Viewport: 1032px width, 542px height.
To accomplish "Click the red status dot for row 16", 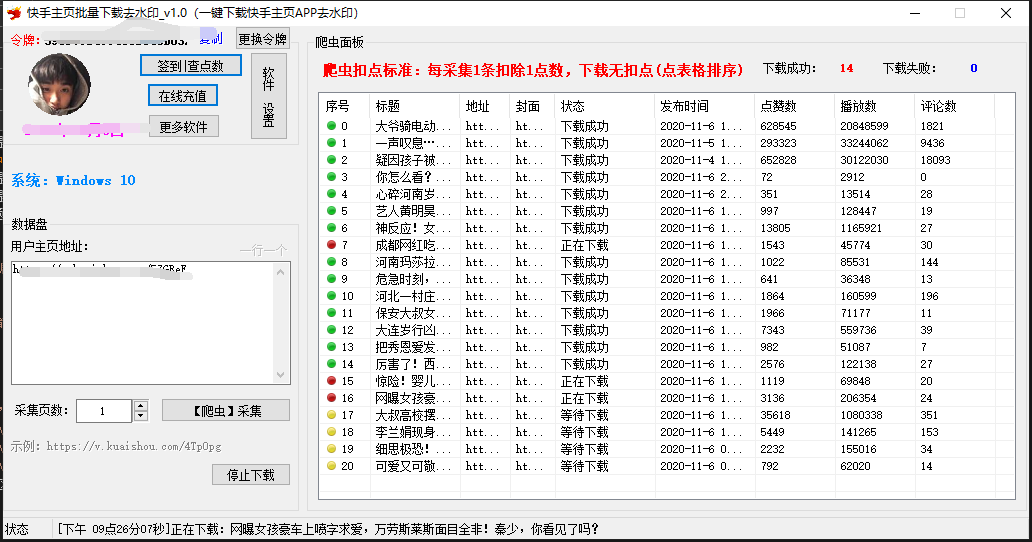I will pyautogui.click(x=331, y=398).
